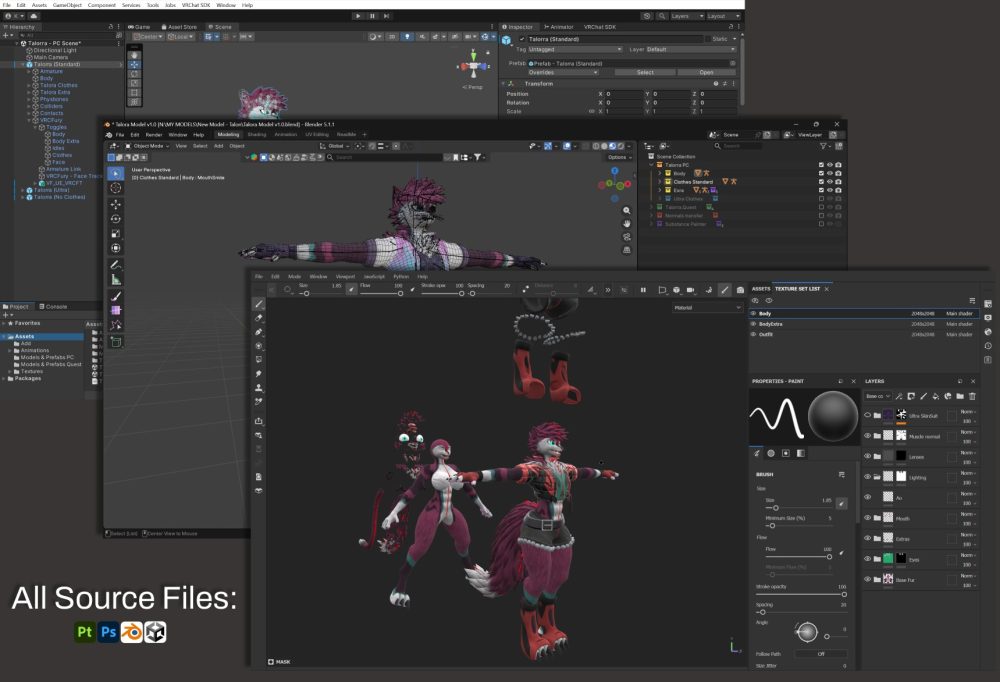The height and width of the screenshot is (682, 1000).
Task: Select Blender's Scale tool
Action: pyautogui.click(x=115, y=234)
